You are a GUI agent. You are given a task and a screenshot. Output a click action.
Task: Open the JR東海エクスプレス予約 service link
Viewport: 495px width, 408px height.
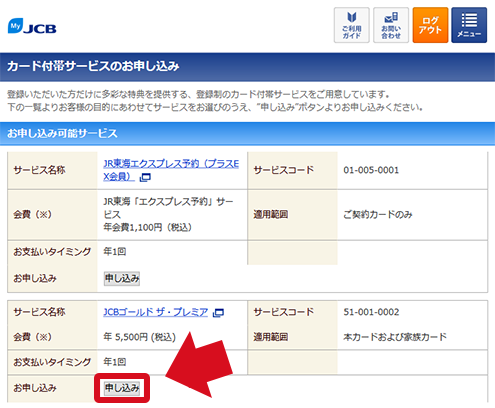(171, 170)
